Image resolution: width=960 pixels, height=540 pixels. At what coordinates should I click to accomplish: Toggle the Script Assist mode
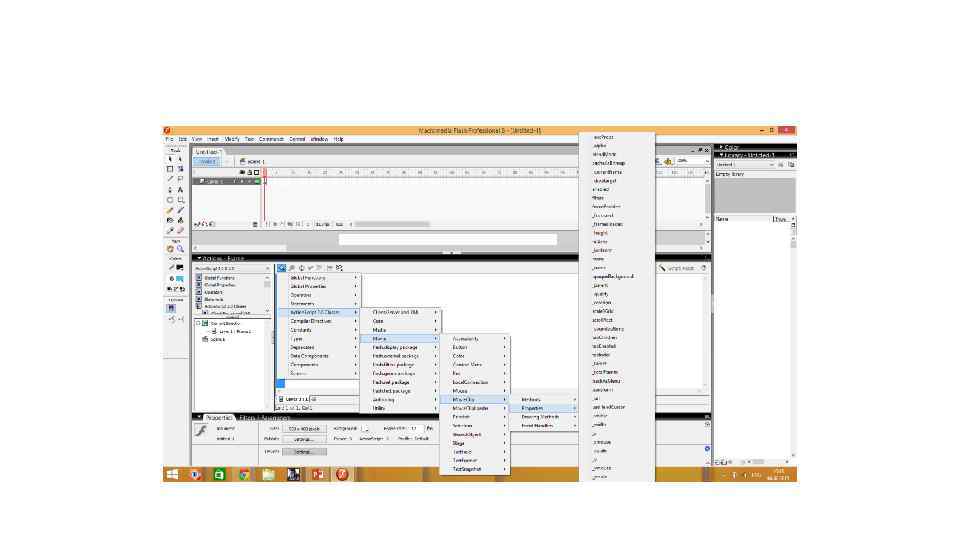[x=677, y=268]
